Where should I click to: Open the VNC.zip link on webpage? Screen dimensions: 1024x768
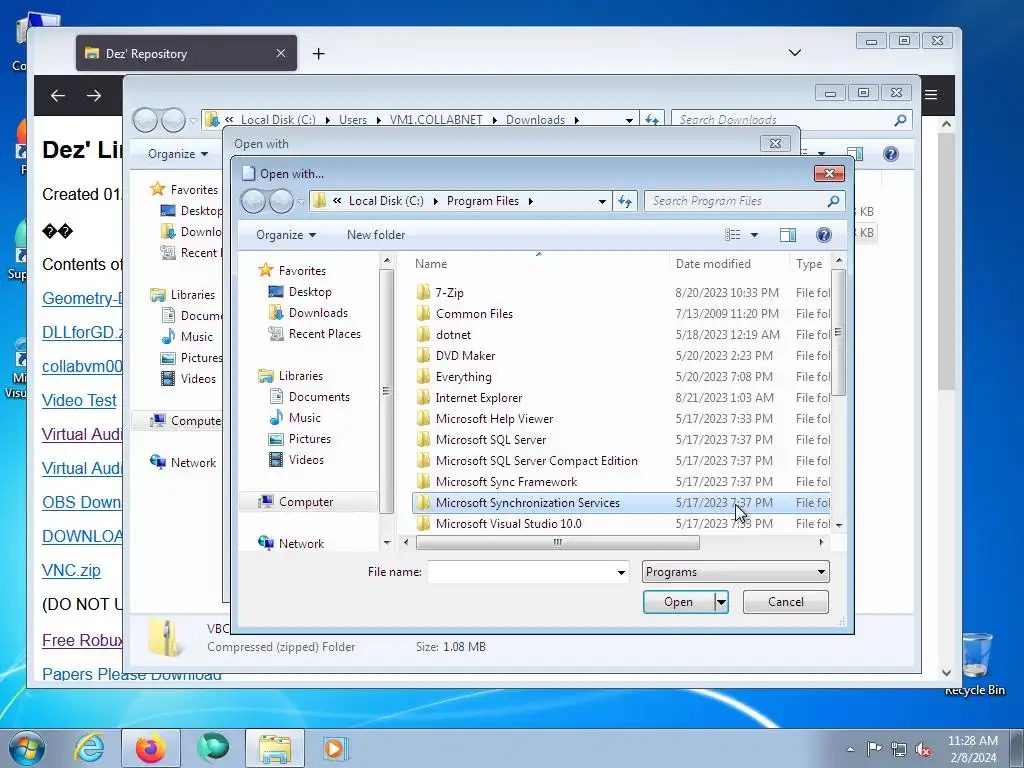tap(71, 570)
